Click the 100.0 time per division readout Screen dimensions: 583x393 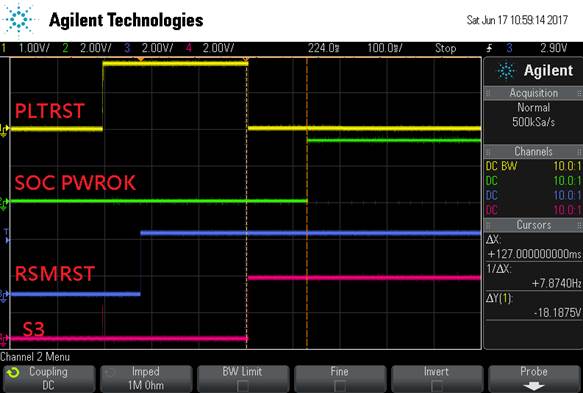385,48
